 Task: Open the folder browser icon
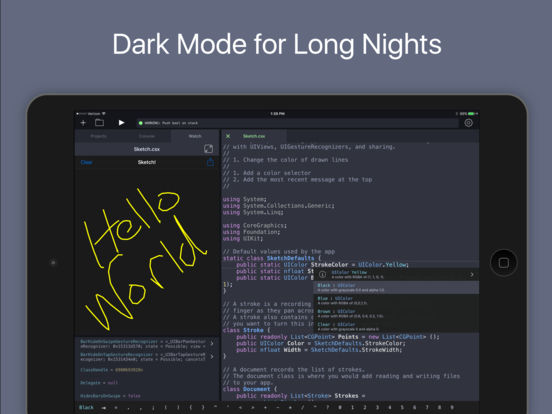pyautogui.click(x=100, y=123)
